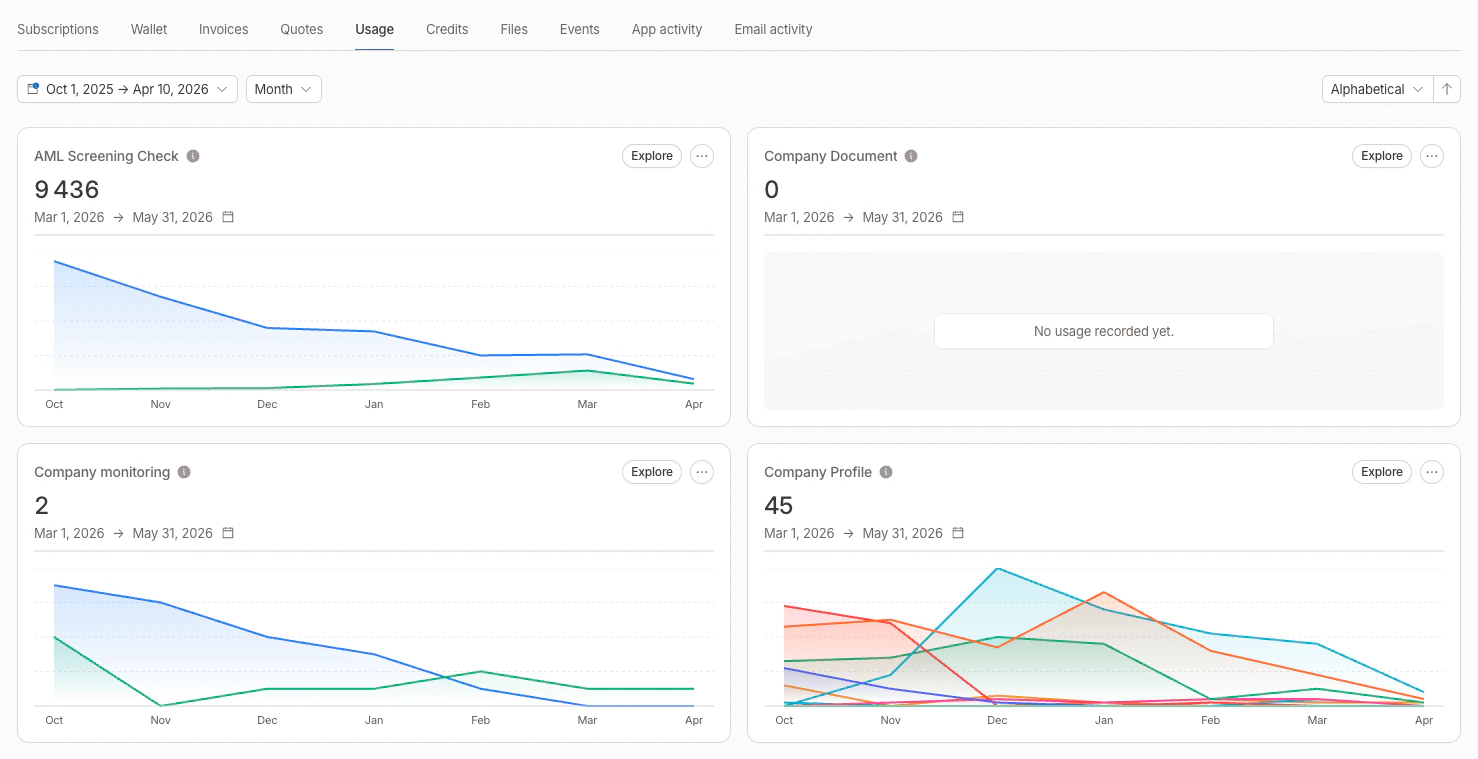This screenshot has height=759, width=1478.
Task: View the Email activity tab
Action: tap(773, 29)
